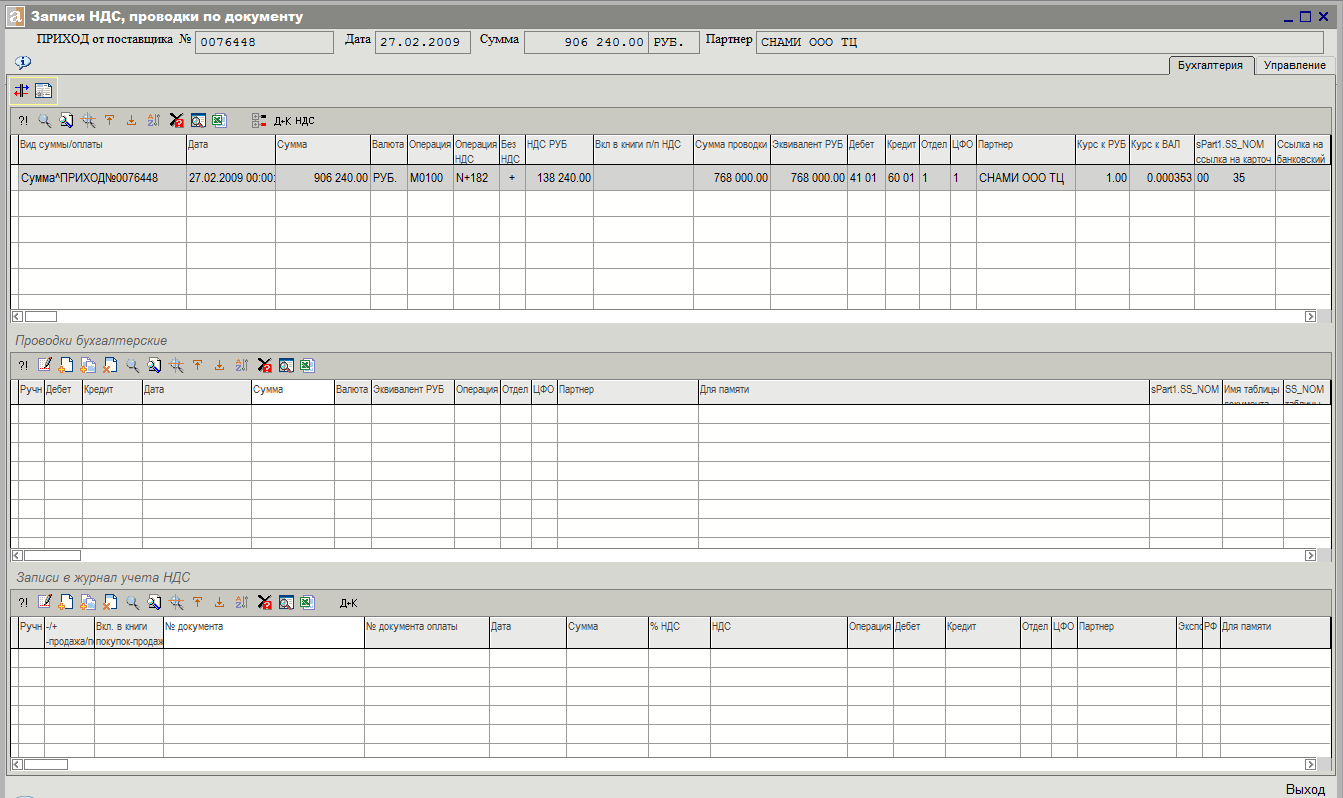The image size is (1343, 798).
Task: Click the debit-credit arrows icon above the top grid
Action: (x=21, y=91)
